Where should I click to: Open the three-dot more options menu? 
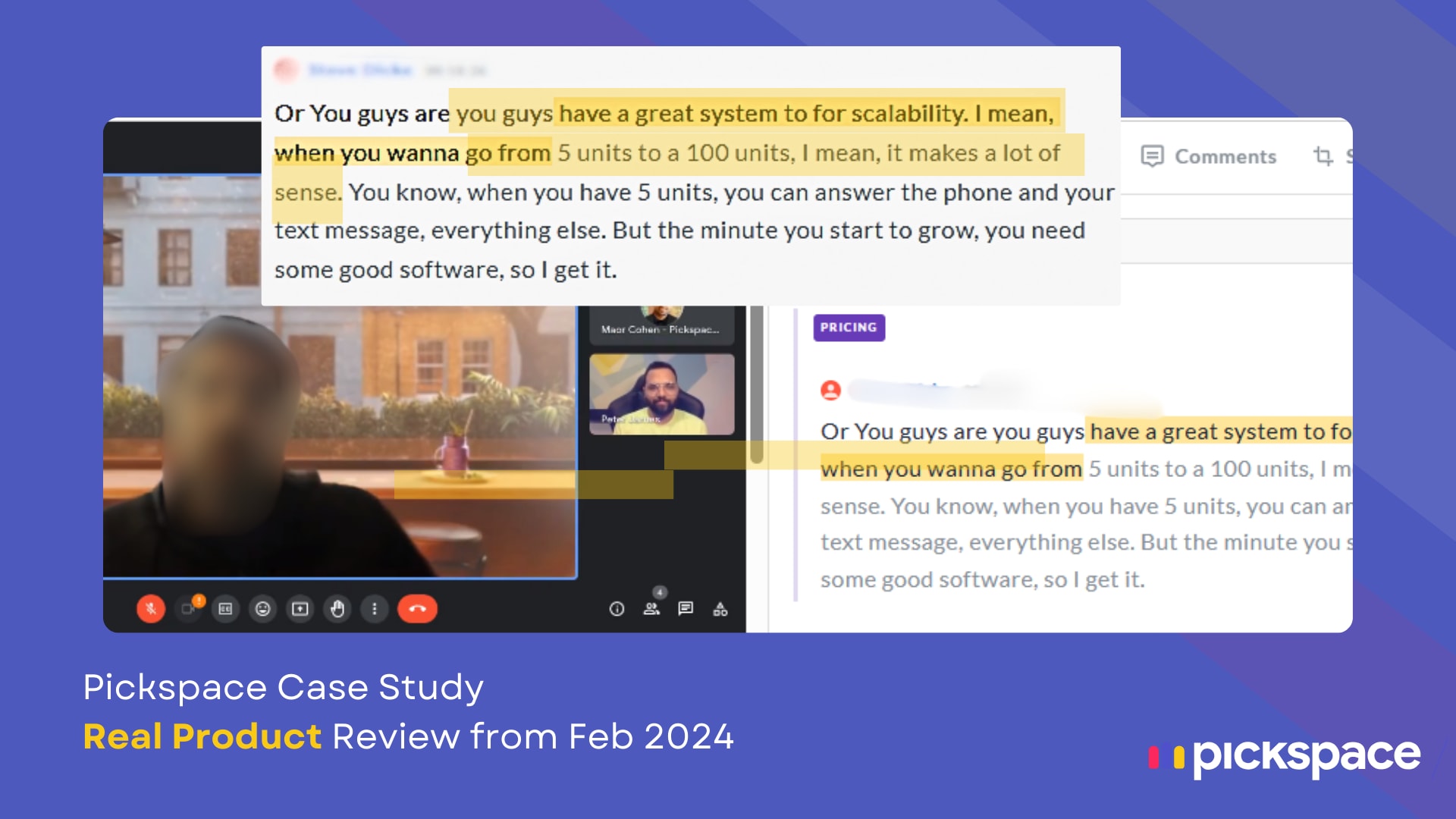tap(375, 609)
